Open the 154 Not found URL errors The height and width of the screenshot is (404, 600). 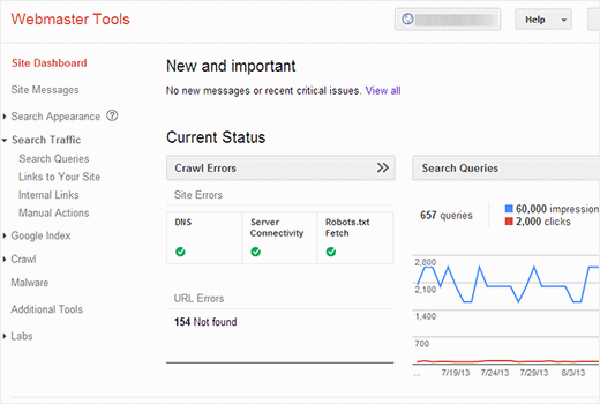(206, 322)
